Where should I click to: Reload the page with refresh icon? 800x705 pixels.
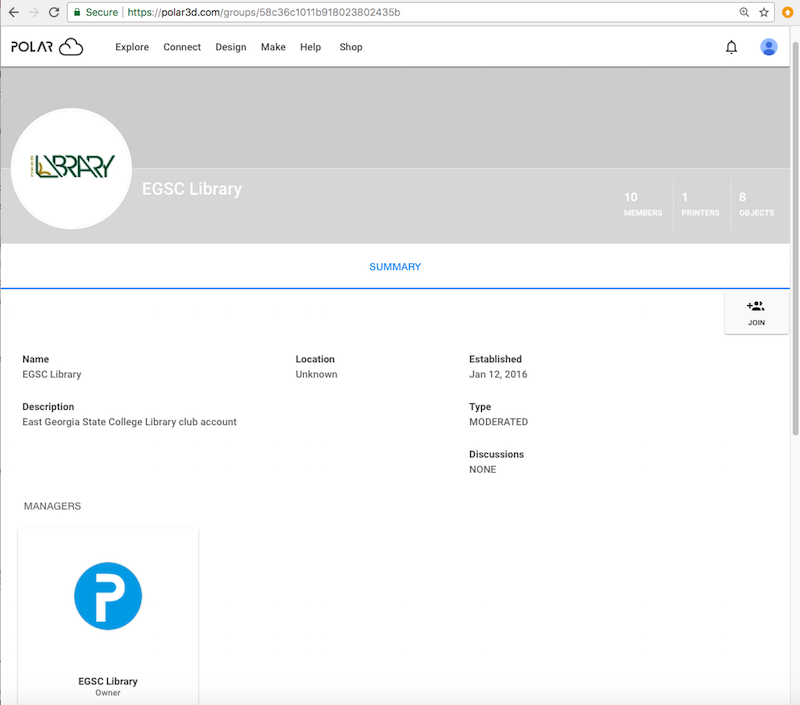[x=54, y=12]
